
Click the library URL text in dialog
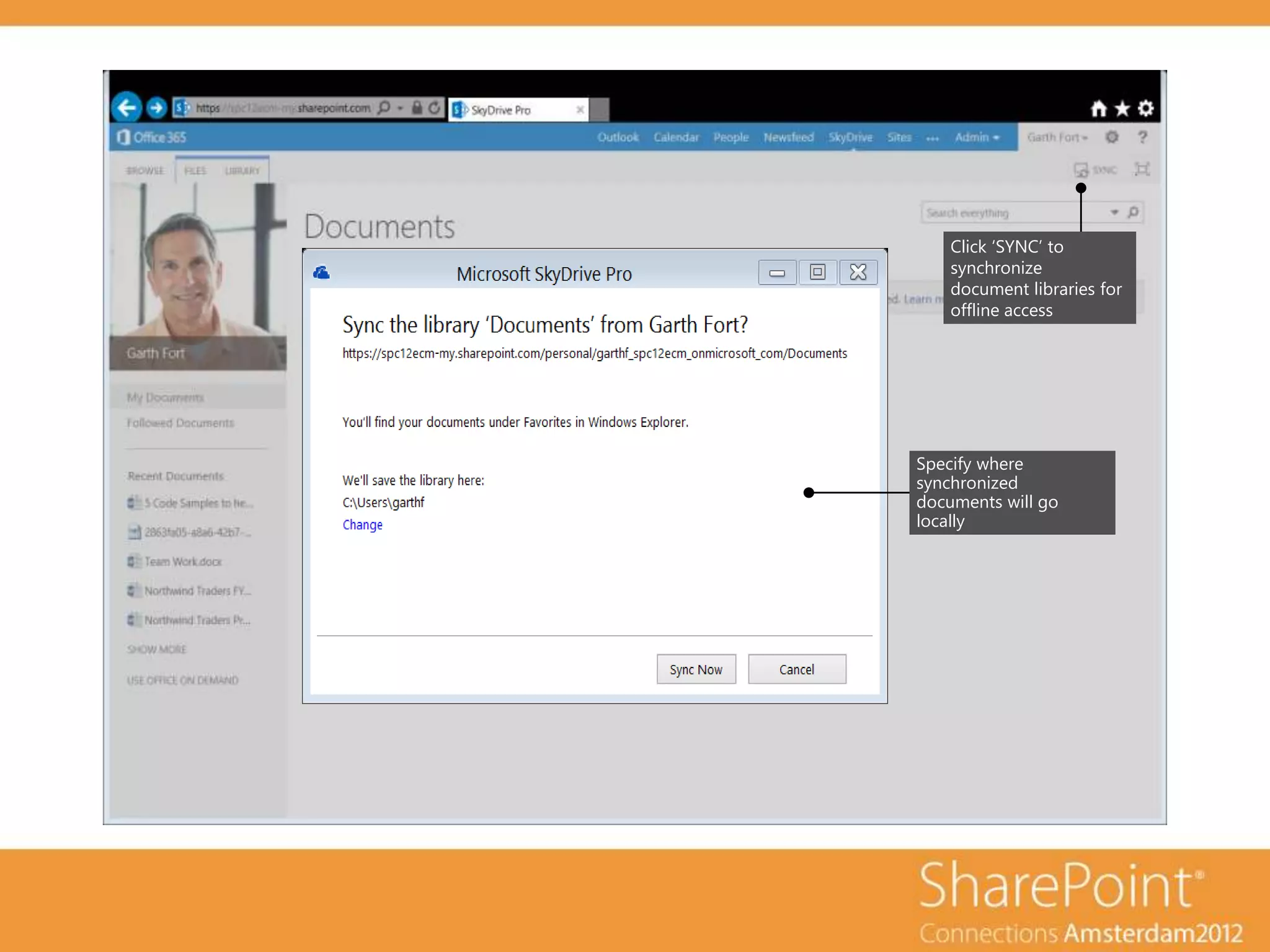pos(595,353)
